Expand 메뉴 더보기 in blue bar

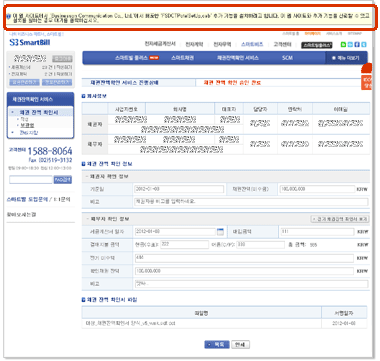pos(346,58)
